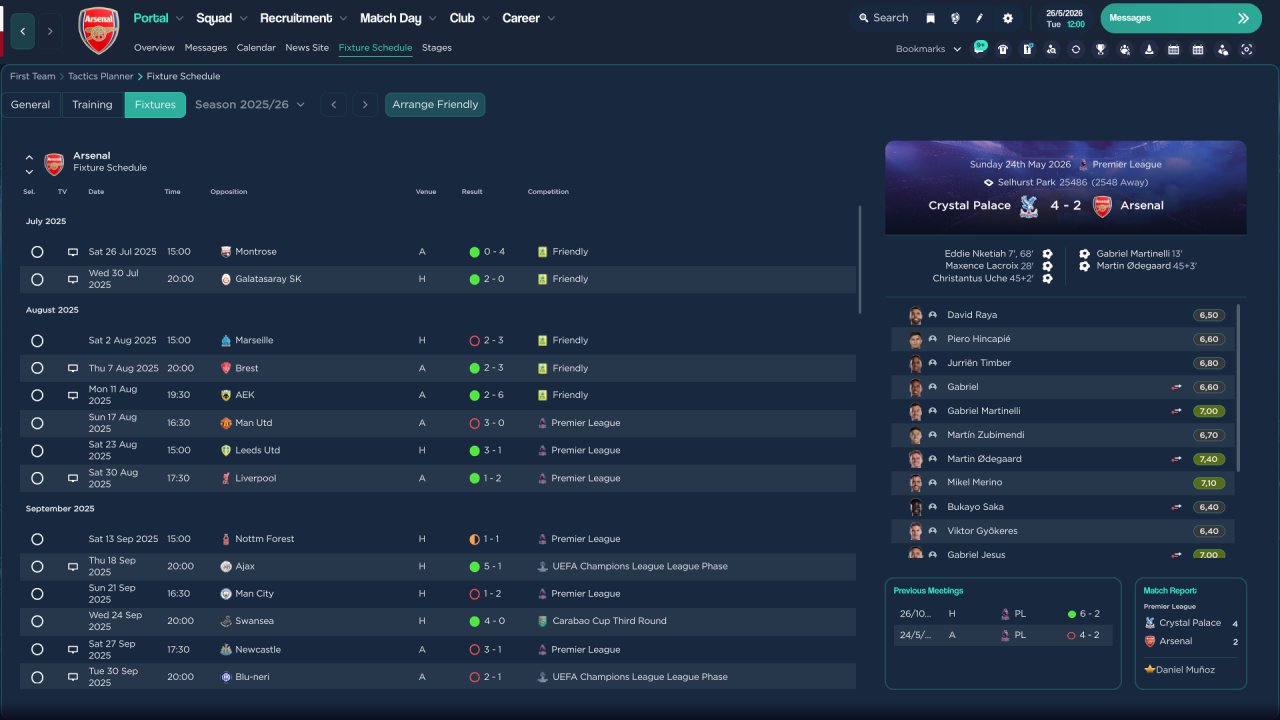Screen dimensions: 1280x720
Task: Click the player ratings list scrollbar
Action: point(1238,388)
